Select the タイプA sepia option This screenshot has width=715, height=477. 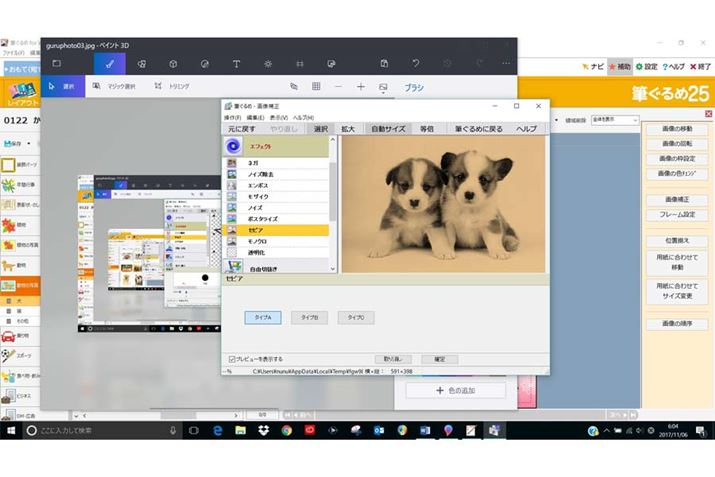coord(263,317)
